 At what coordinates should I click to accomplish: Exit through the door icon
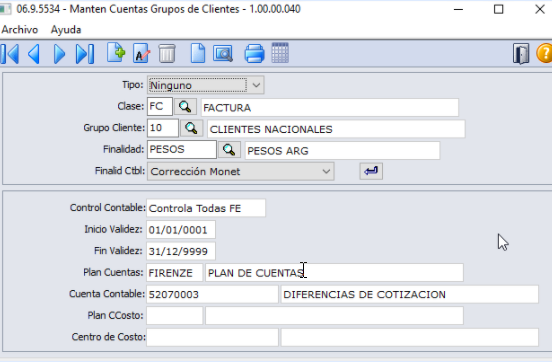[521, 54]
